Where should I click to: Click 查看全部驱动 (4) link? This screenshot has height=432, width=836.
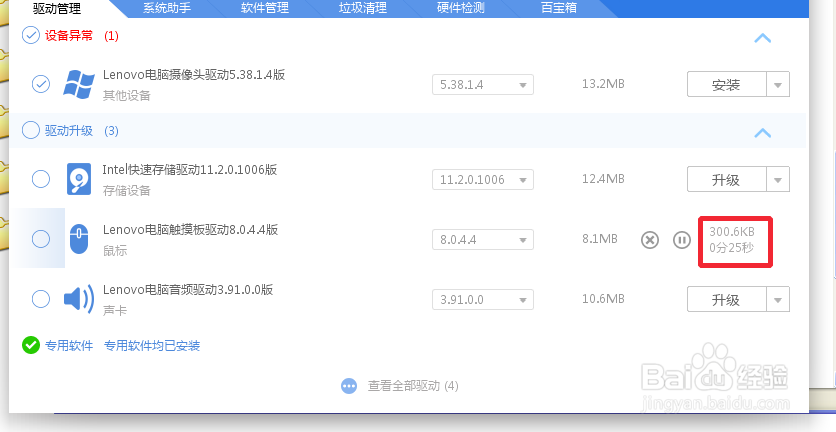pyautogui.click(x=413, y=386)
